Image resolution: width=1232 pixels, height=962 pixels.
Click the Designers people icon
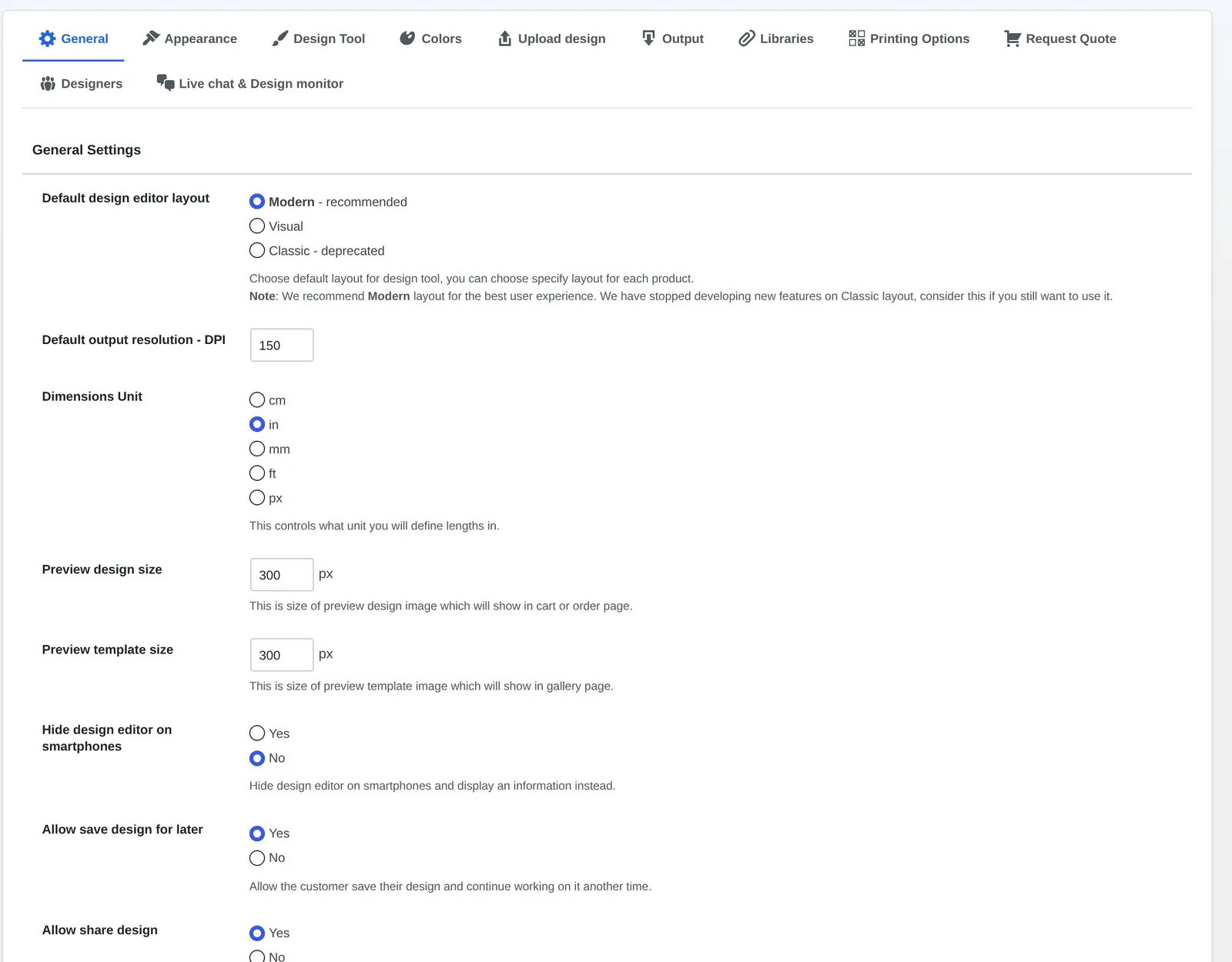(48, 83)
